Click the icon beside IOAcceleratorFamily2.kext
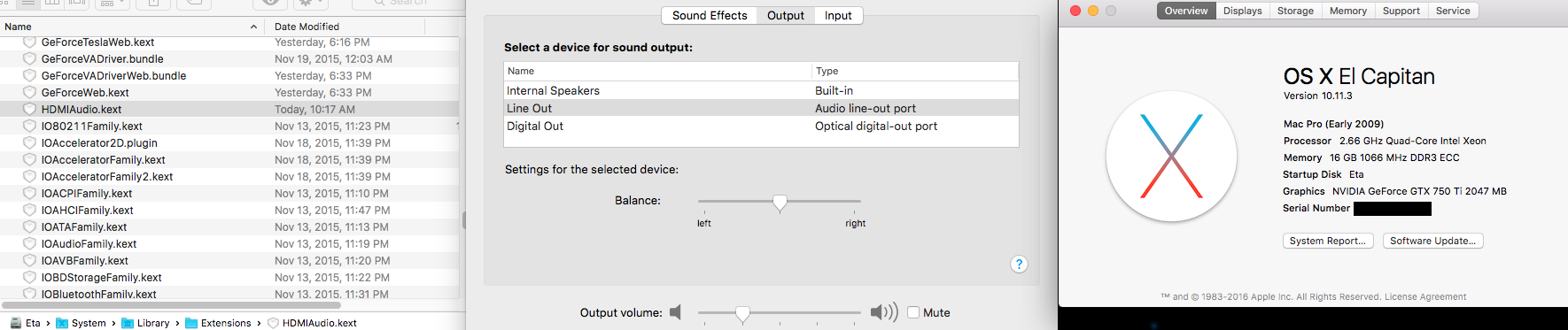Screen dimensions: 1568x330 click(29, 176)
